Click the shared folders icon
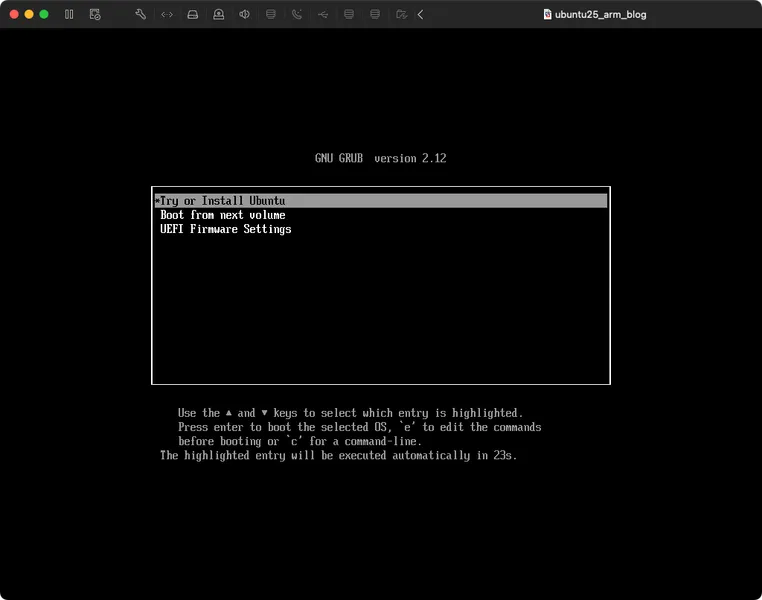 pyautogui.click(x=401, y=15)
